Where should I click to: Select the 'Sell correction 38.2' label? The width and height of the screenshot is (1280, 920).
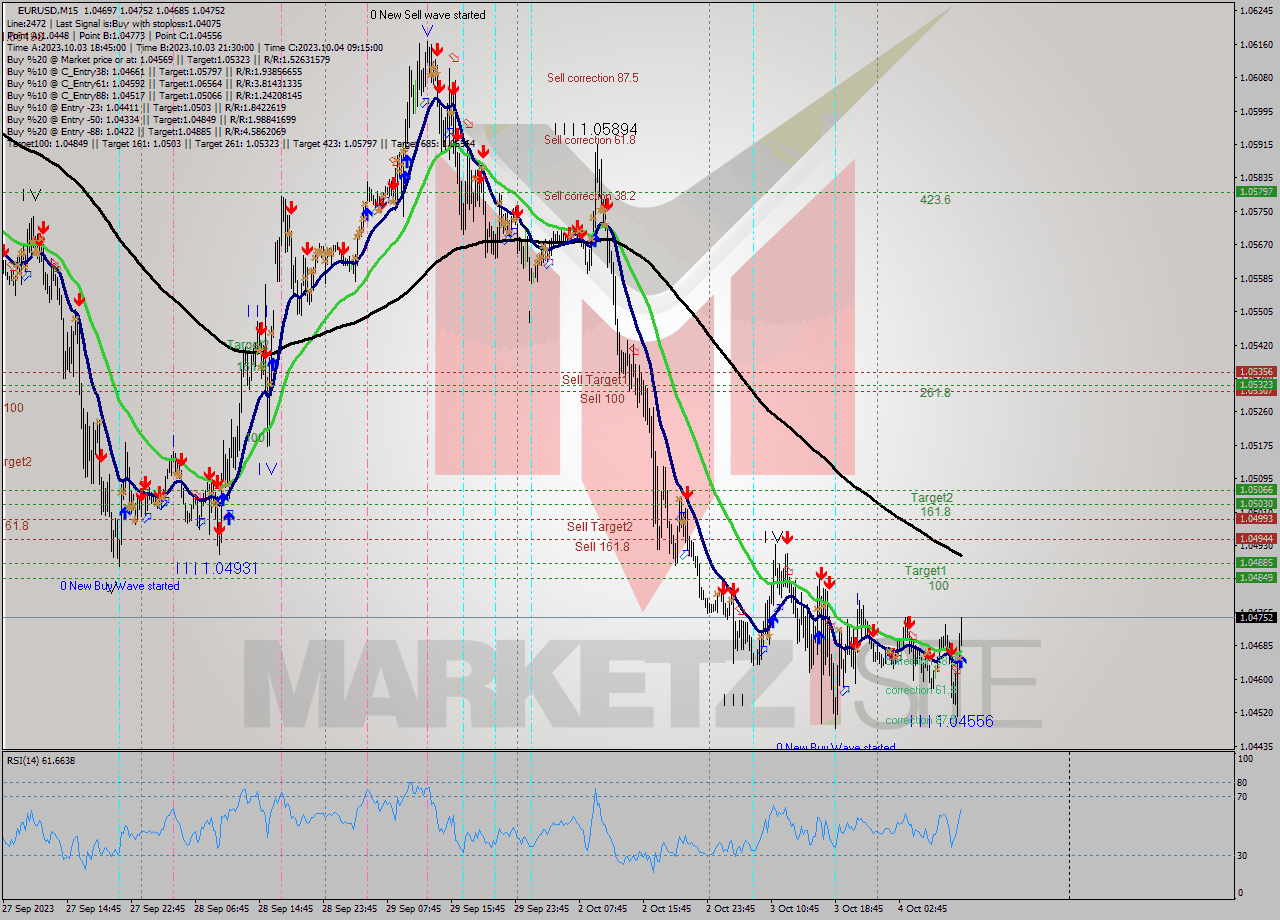click(589, 196)
